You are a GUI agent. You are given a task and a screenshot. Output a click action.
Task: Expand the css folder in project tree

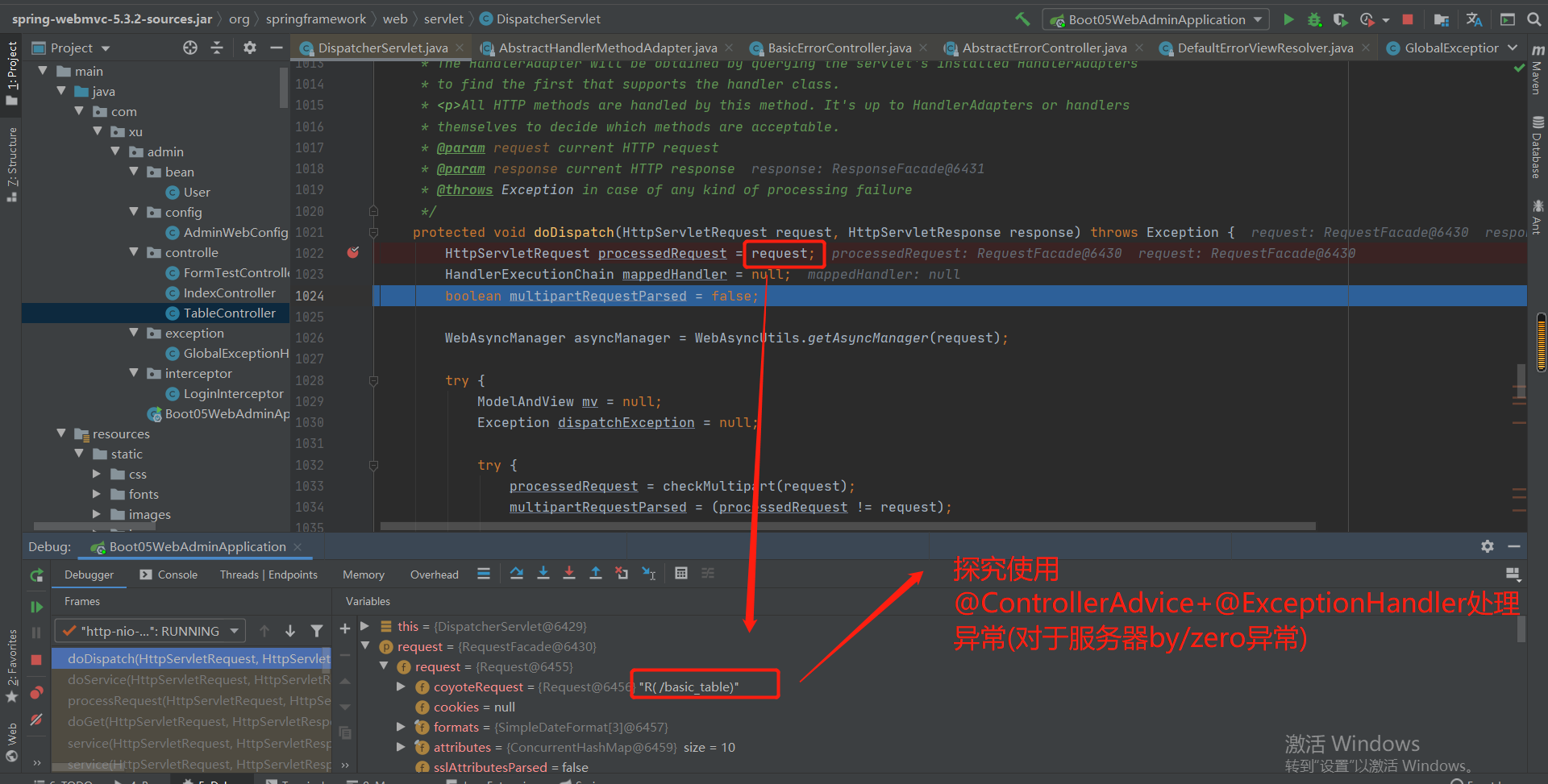97,474
